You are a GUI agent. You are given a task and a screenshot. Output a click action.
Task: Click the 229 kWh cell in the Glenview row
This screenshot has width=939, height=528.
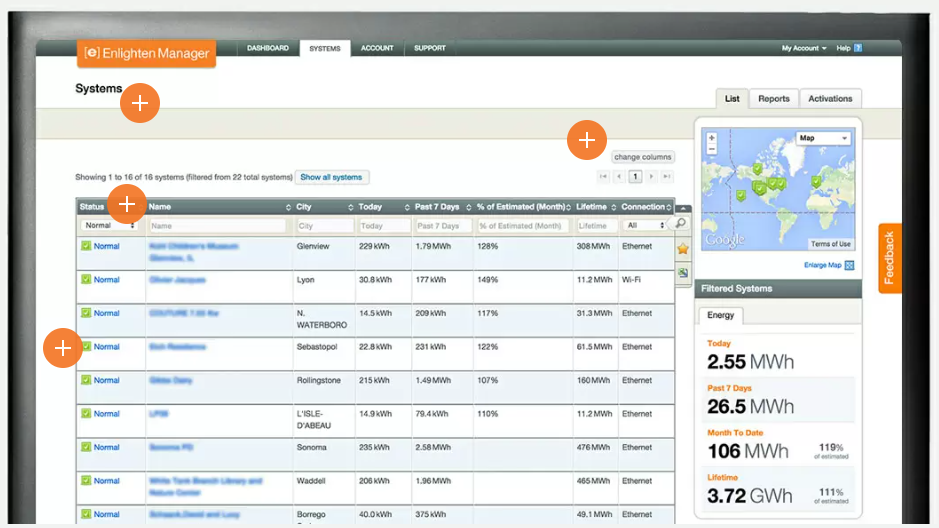pyautogui.click(x=374, y=246)
